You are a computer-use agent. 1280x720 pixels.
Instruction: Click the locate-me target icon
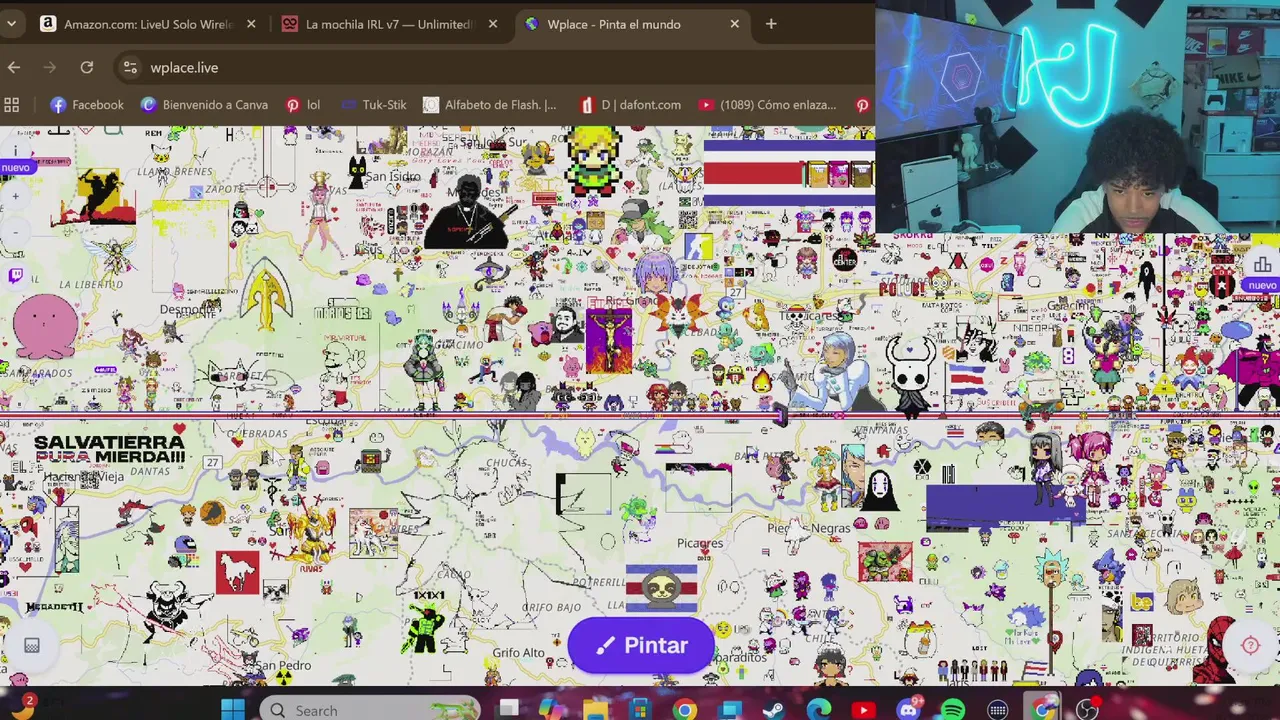coord(1250,645)
